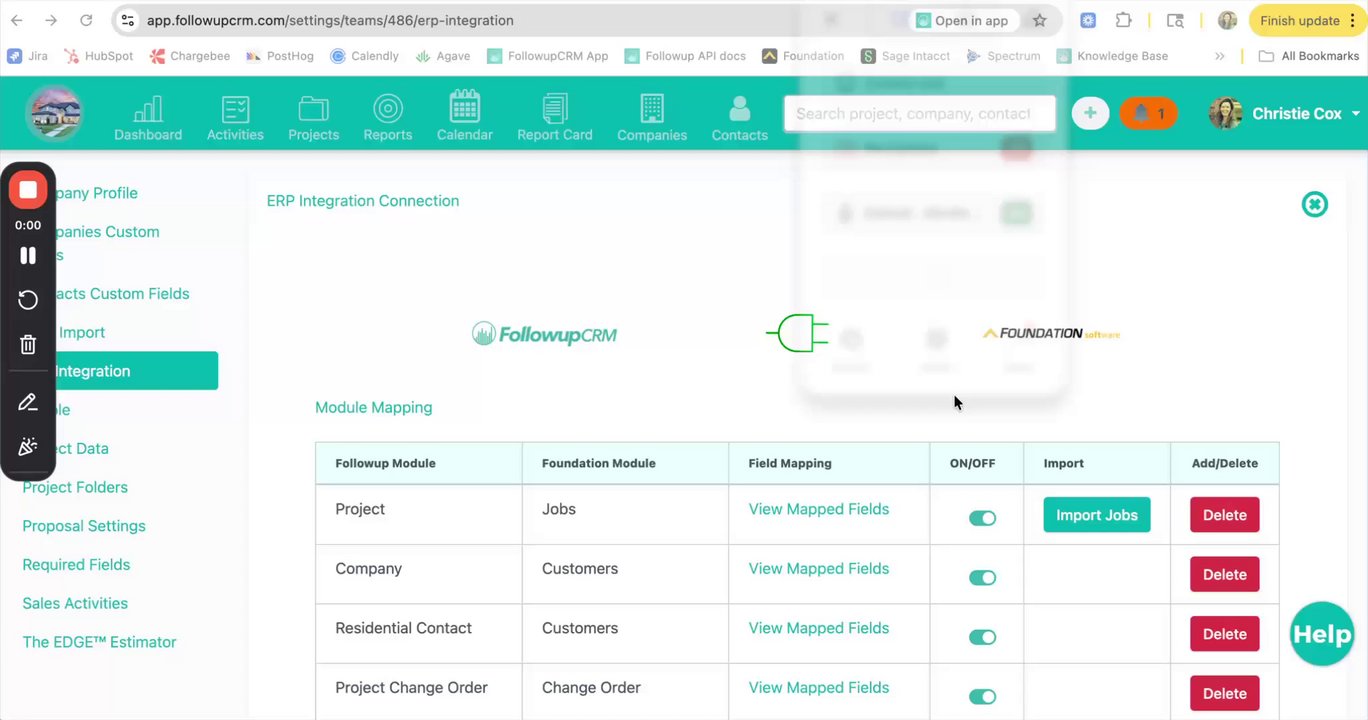The image size is (1368, 720).
Task: Open the Agave bookmark
Action: coord(442,56)
